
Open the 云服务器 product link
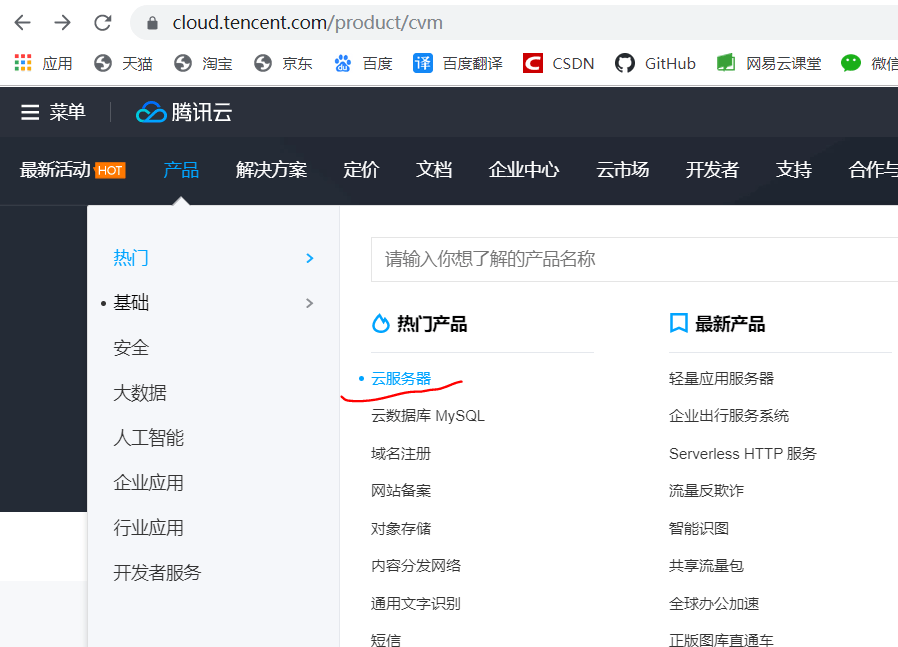(401, 378)
